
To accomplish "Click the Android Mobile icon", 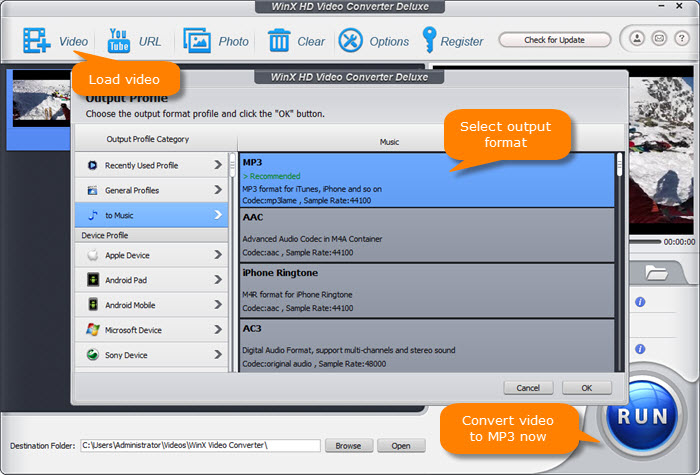I will pyautogui.click(x=93, y=305).
